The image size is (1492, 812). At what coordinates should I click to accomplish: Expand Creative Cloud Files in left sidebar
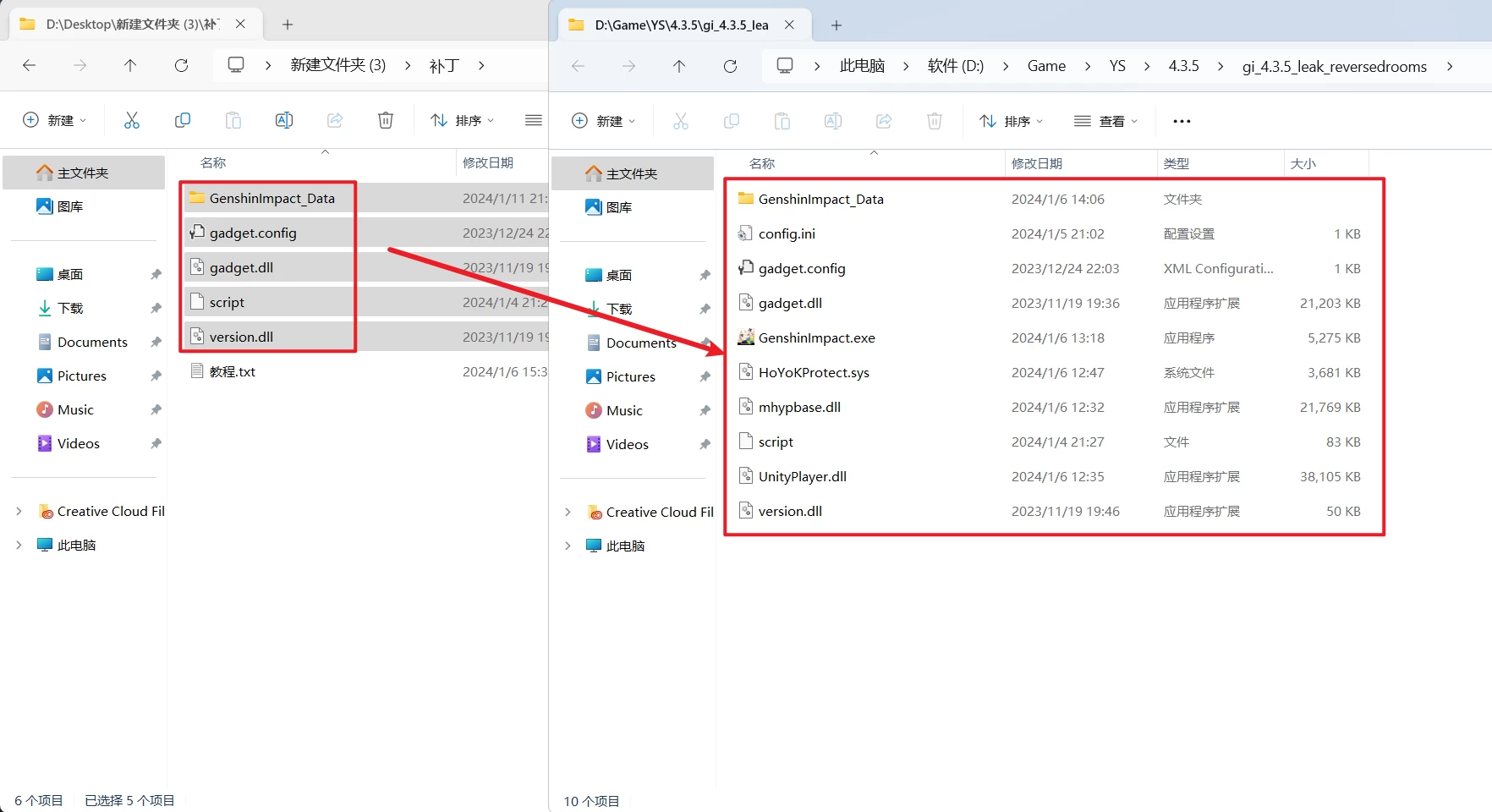pos(19,512)
